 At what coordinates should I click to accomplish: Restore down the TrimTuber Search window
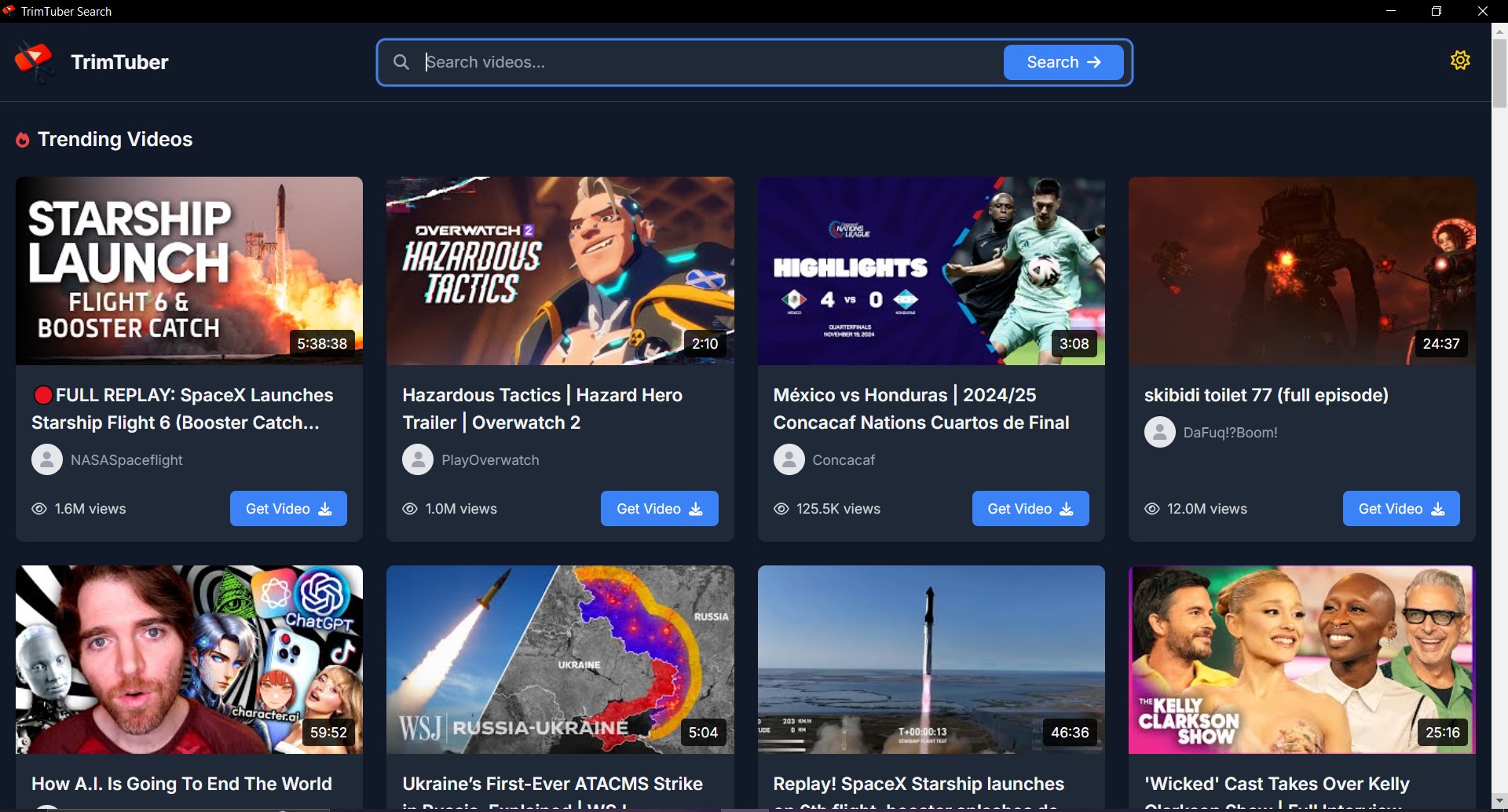coord(1437,11)
